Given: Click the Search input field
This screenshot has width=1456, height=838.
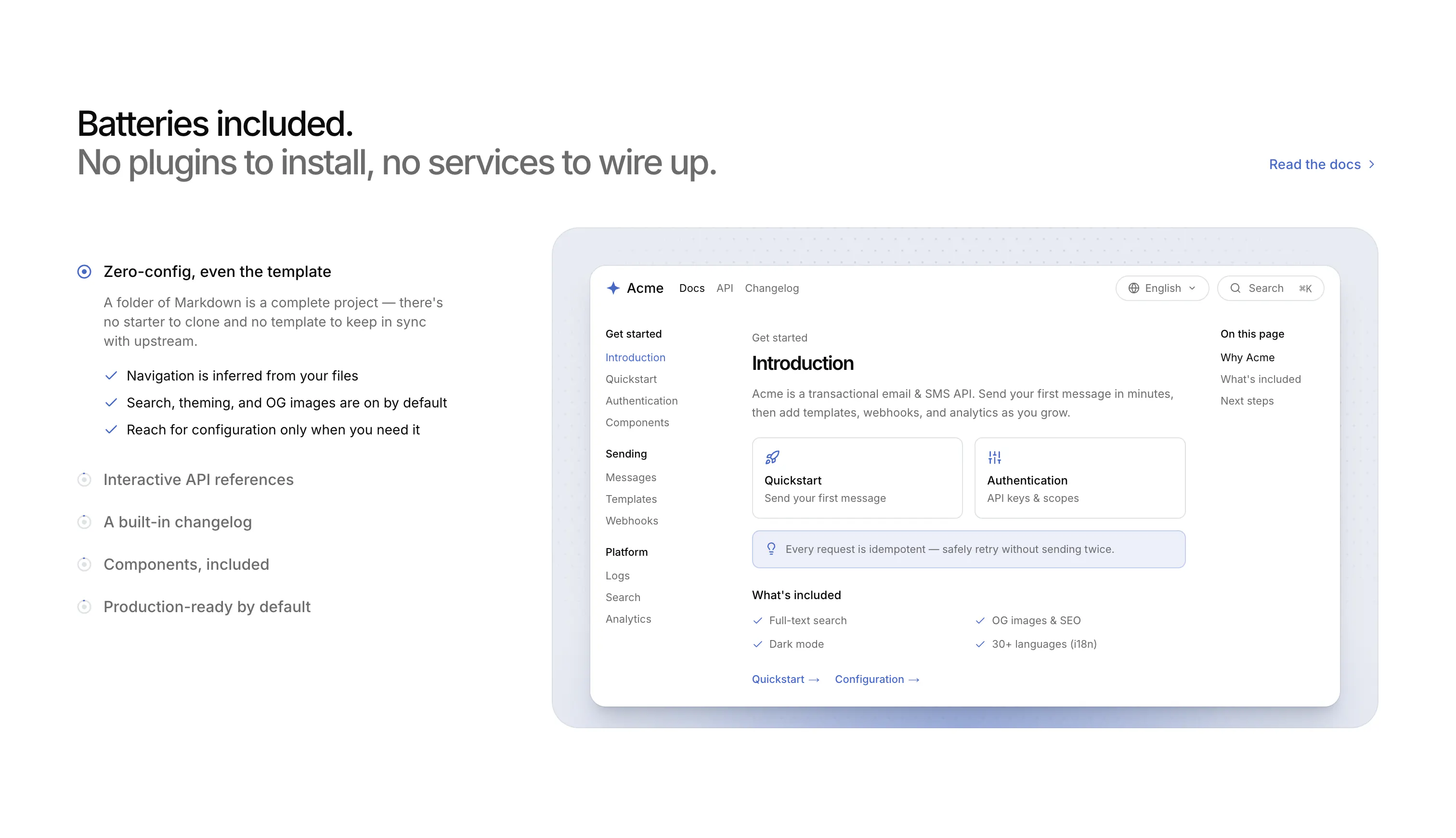Looking at the screenshot, I should 1270,288.
